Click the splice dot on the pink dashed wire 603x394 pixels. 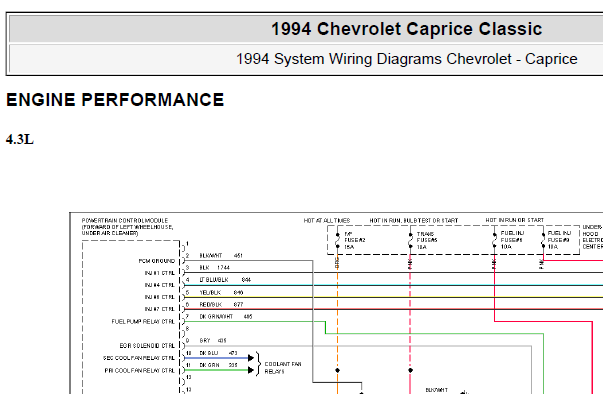tap(410, 371)
